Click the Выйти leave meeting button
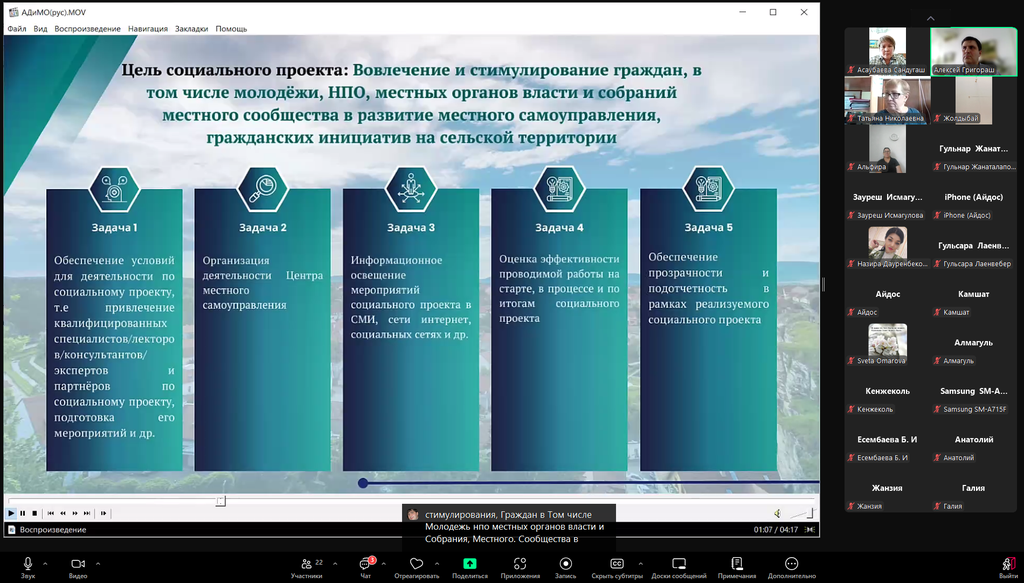Viewport: 1024px width, 583px height. (1008, 566)
